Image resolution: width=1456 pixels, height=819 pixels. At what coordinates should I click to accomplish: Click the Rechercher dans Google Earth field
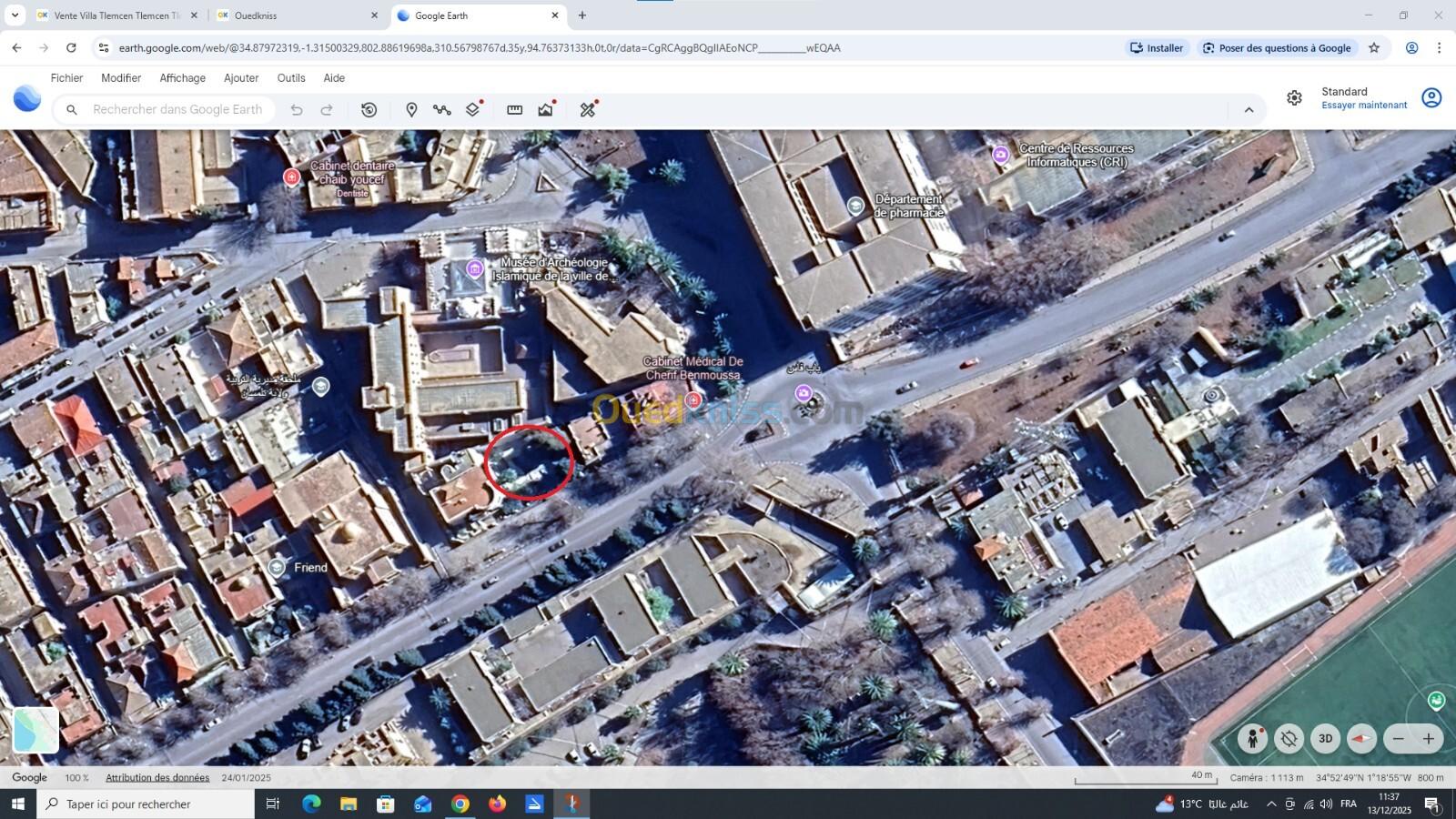point(165,110)
